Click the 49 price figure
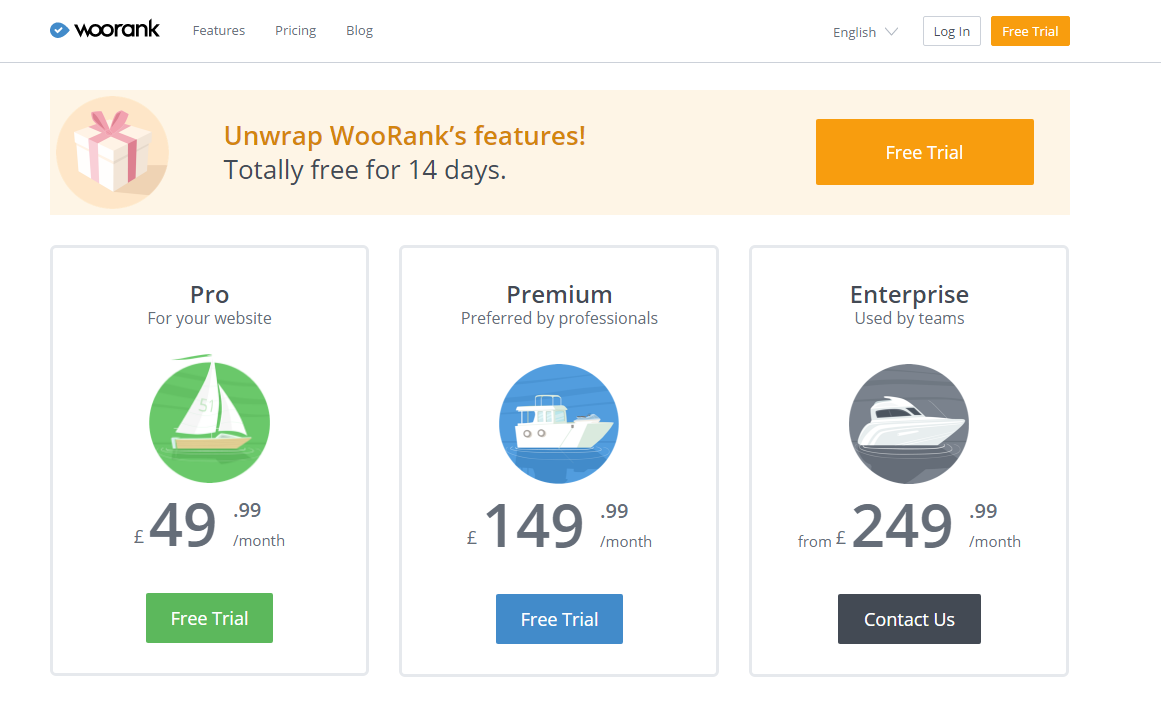Screen dimensions: 1161x710 (183, 525)
